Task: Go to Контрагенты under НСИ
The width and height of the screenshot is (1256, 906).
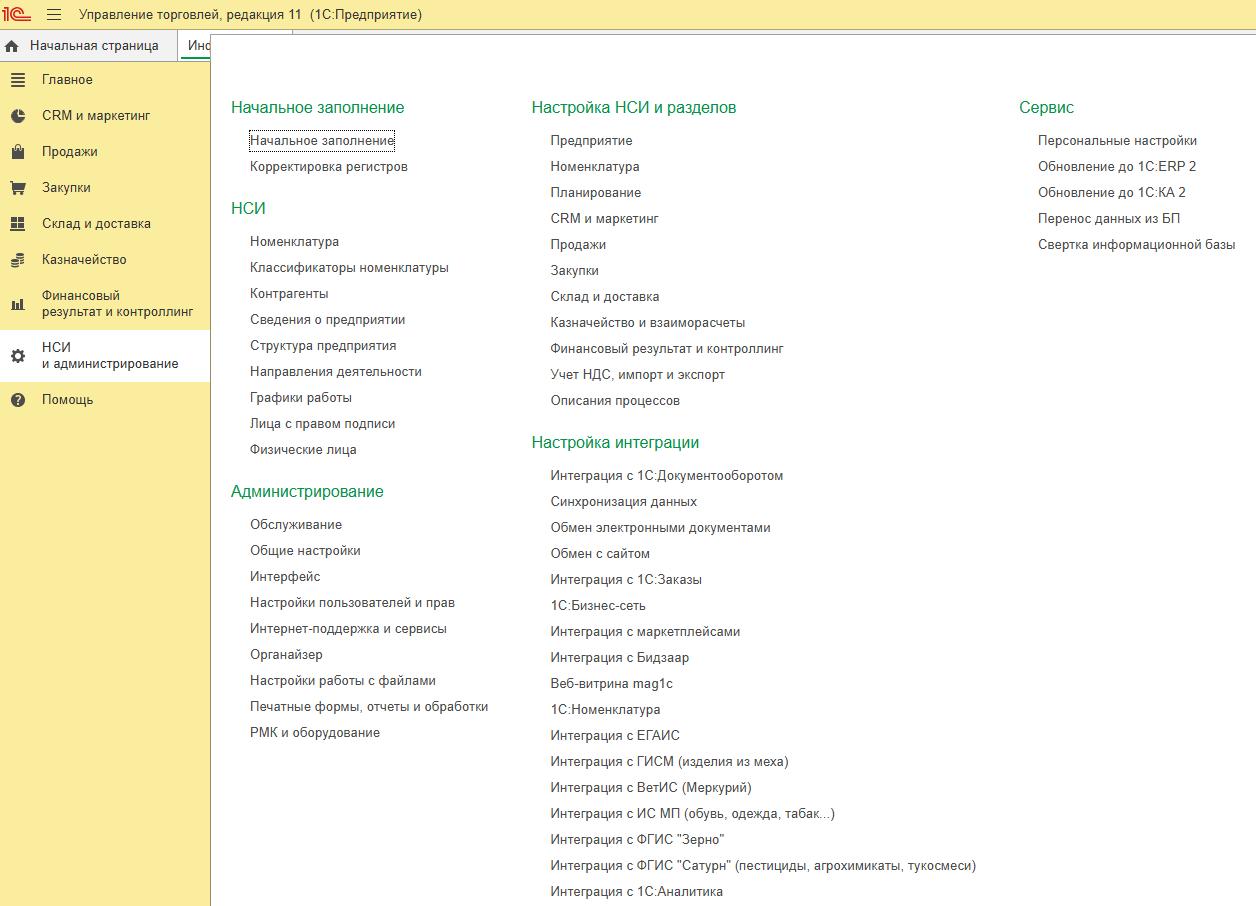Action: (x=289, y=294)
